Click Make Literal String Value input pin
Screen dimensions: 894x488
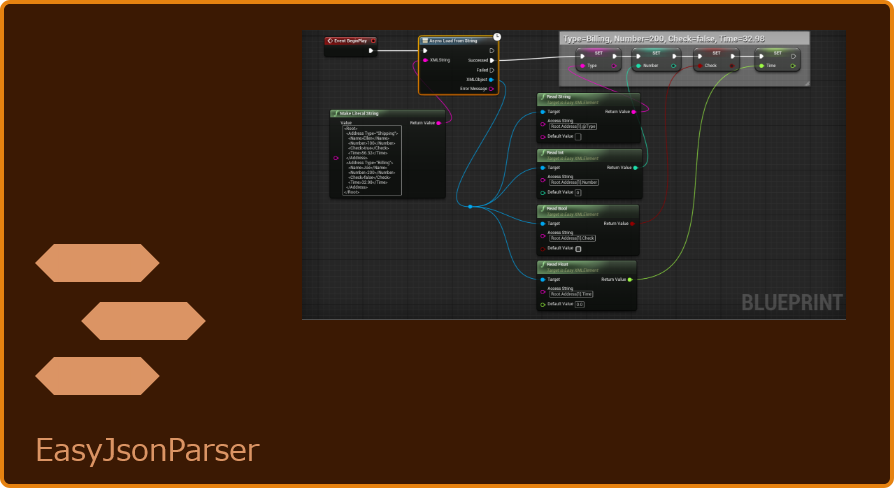(x=336, y=158)
